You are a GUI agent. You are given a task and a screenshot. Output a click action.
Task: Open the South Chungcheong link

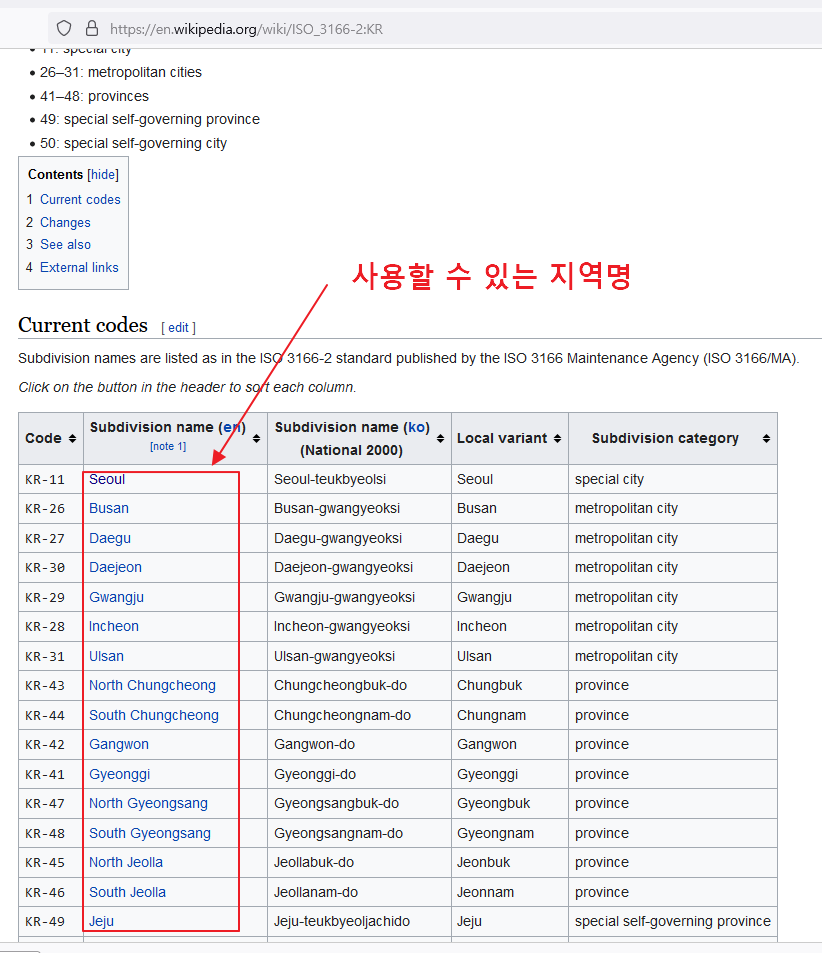coord(154,715)
